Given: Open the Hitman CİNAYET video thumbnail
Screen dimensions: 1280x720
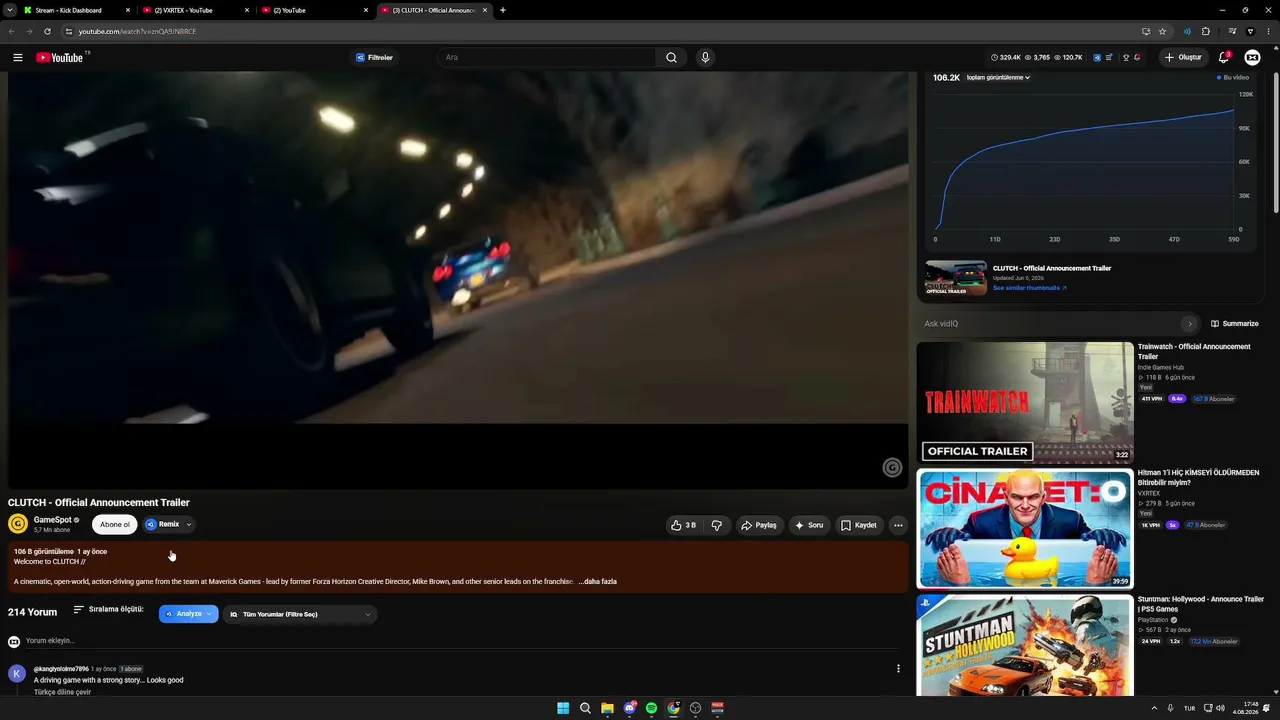Looking at the screenshot, I should tap(1025, 529).
